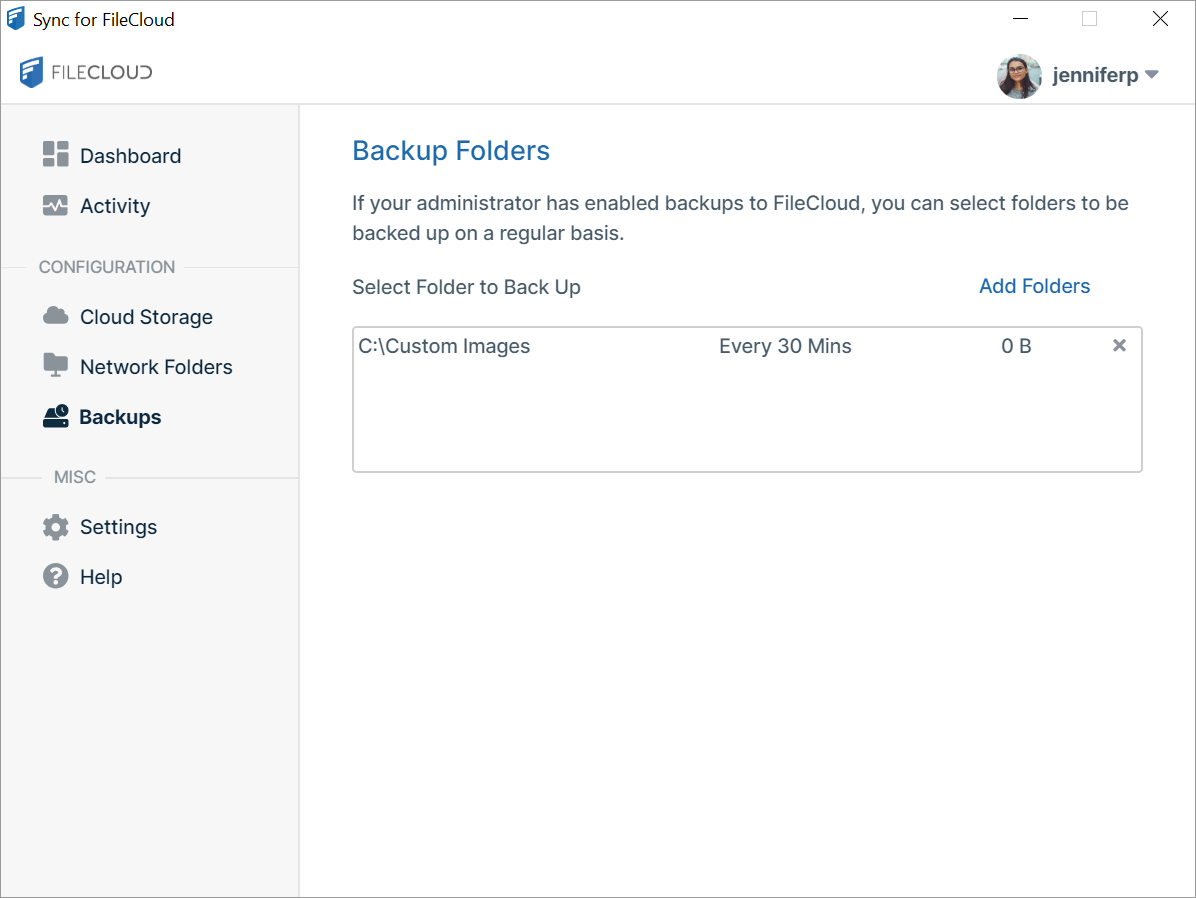Expand the jenniferp account dropdown arrow
The image size is (1196, 898).
1151,75
